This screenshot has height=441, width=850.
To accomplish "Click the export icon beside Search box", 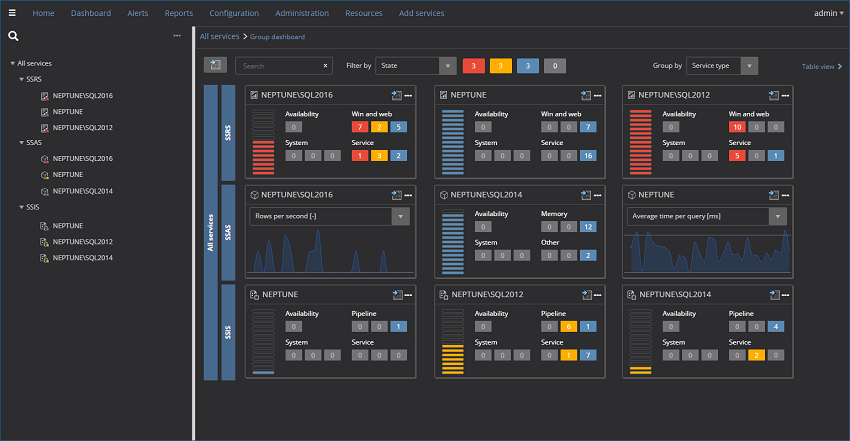I will 215,65.
